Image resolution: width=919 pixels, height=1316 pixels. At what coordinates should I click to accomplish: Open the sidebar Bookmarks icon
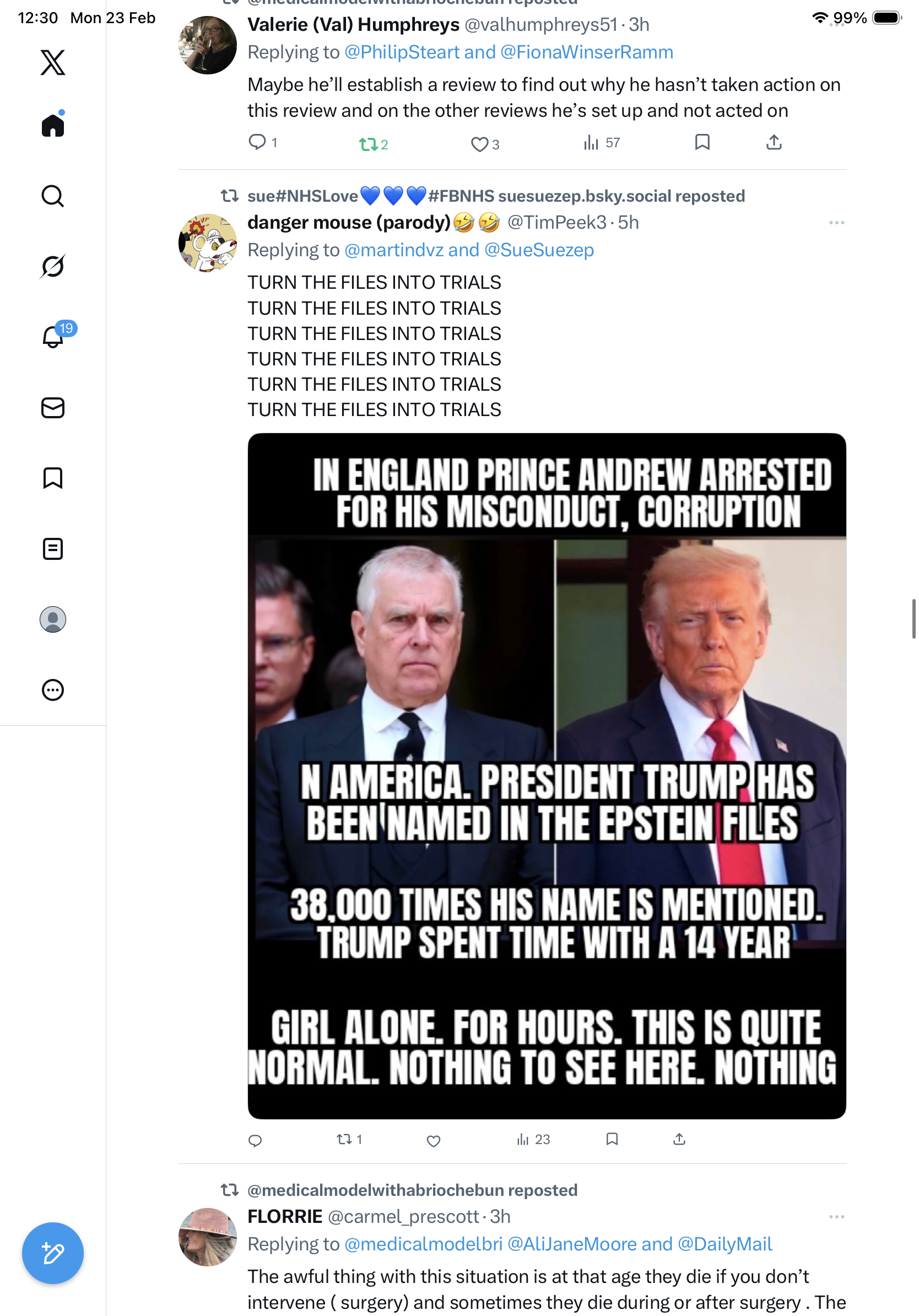[x=53, y=478]
